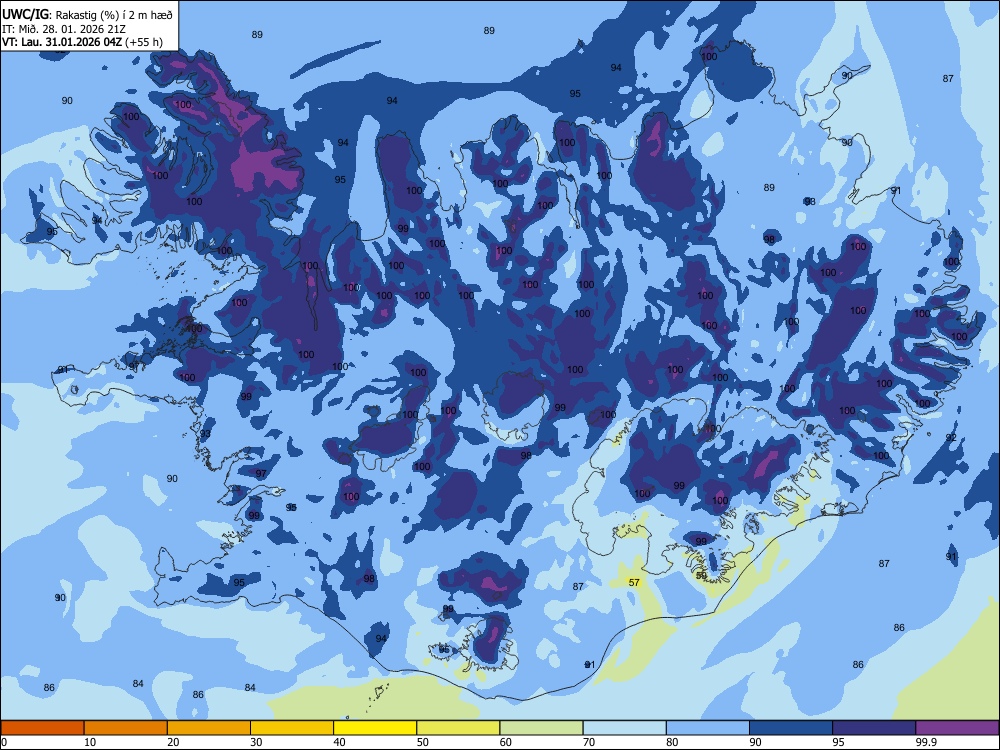Click the legend tick label '30'
This screenshot has width=1000, height=750.
256,742
